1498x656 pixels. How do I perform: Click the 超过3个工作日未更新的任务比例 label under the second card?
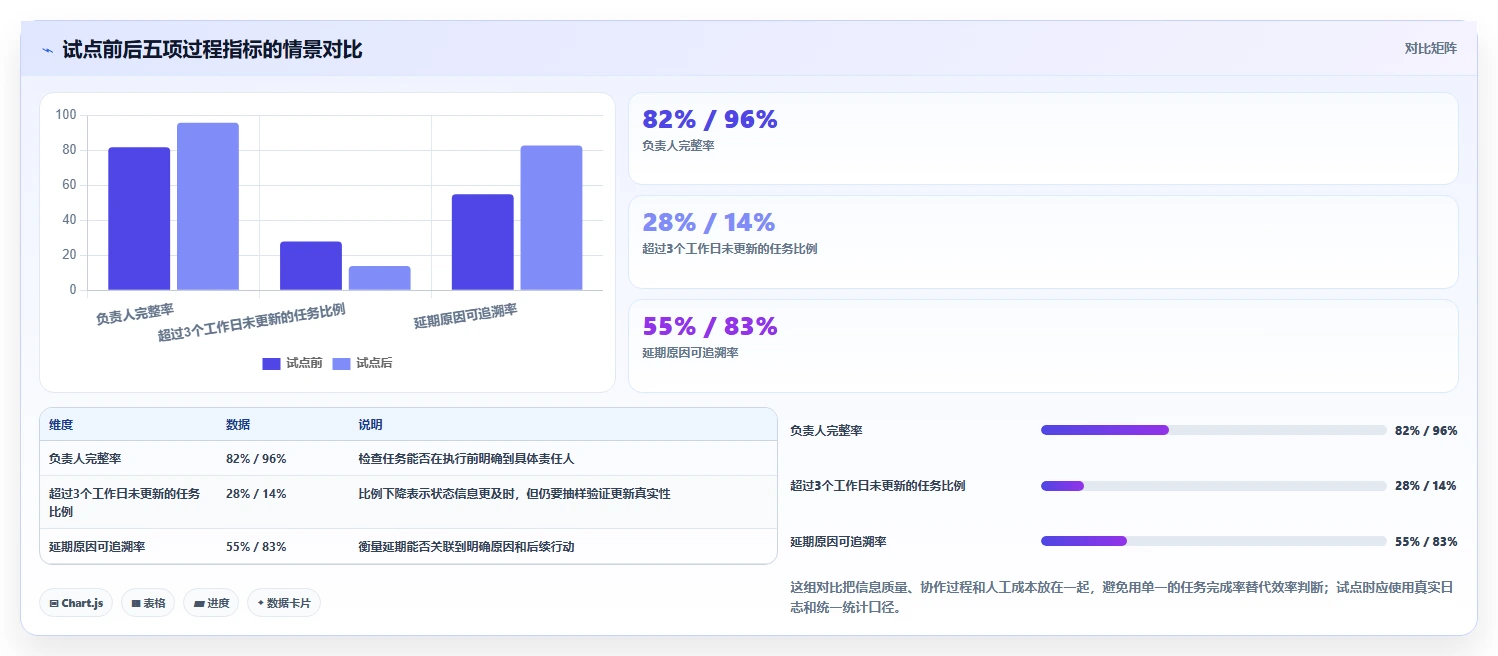tap(729, 249)
